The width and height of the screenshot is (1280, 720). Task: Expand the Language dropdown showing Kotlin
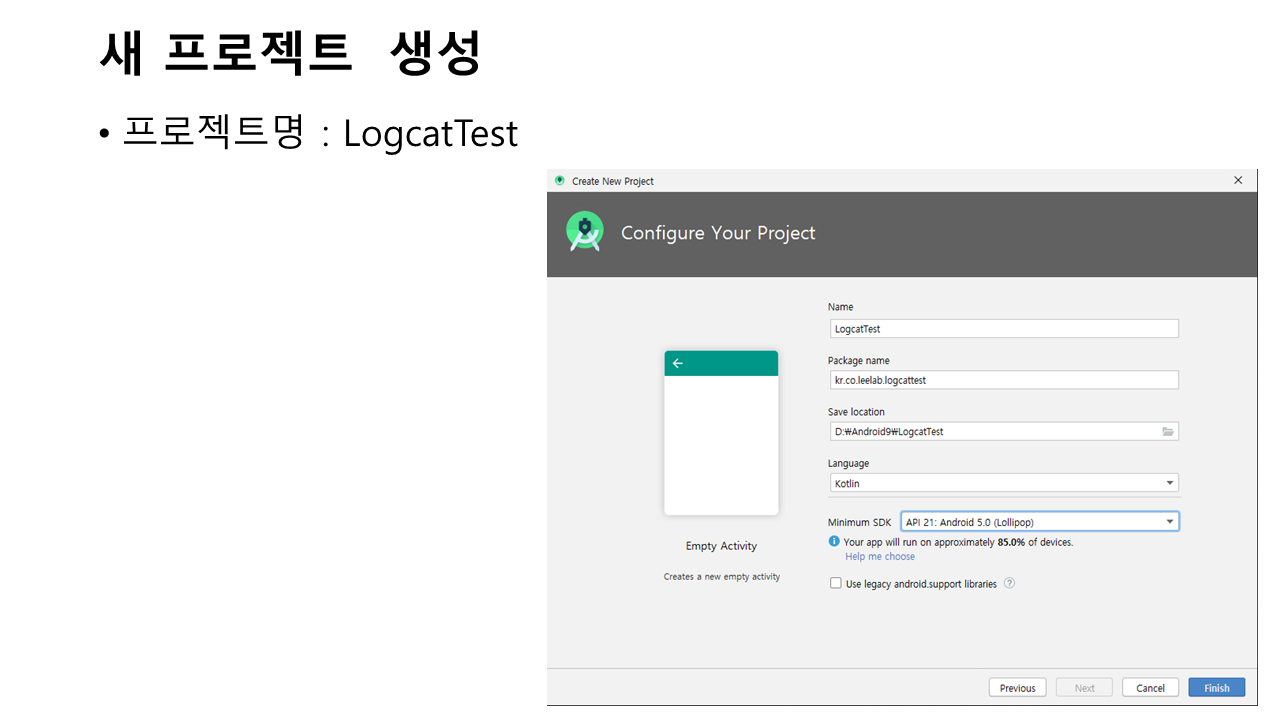[1003, 484]
